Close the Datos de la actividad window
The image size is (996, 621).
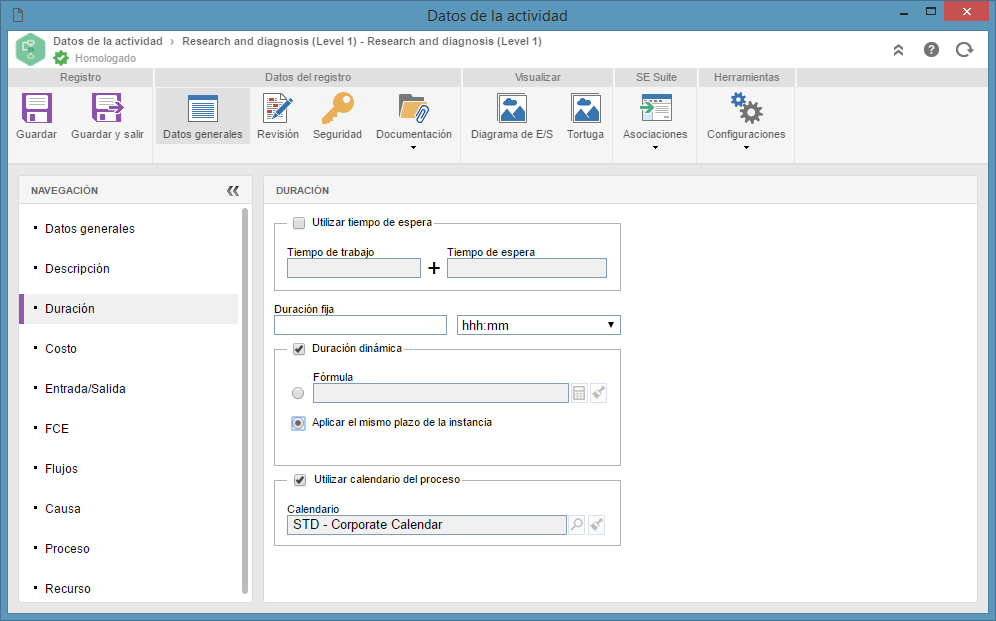click(x=967, y=11)
